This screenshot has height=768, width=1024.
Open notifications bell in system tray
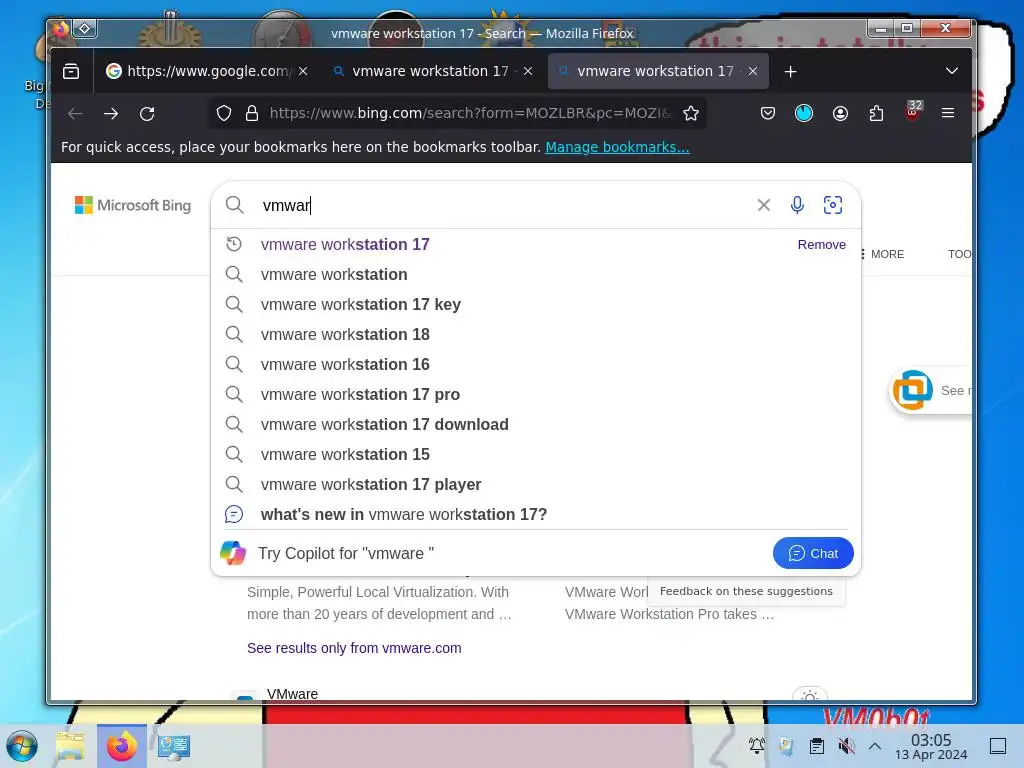pyautogui.click(x=757, y=745)
